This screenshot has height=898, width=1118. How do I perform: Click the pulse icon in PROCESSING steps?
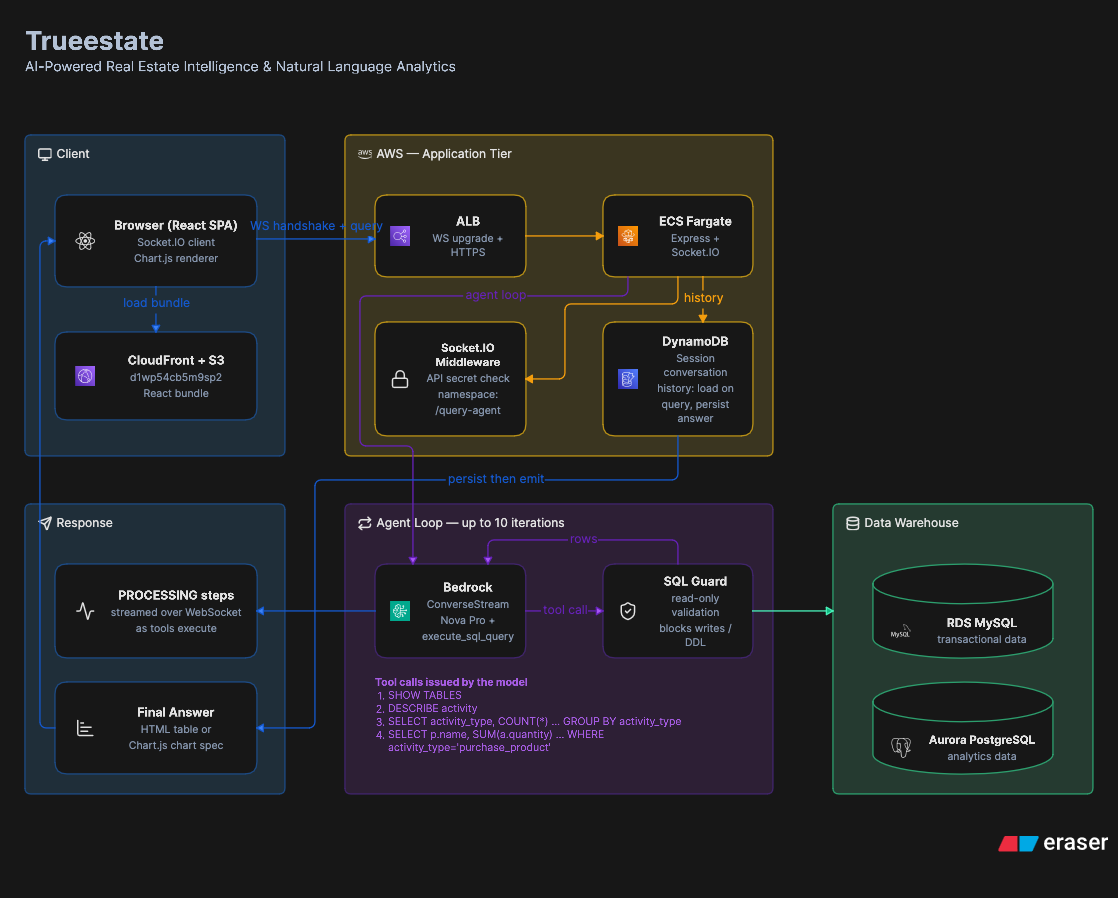(x=85, y=611)
